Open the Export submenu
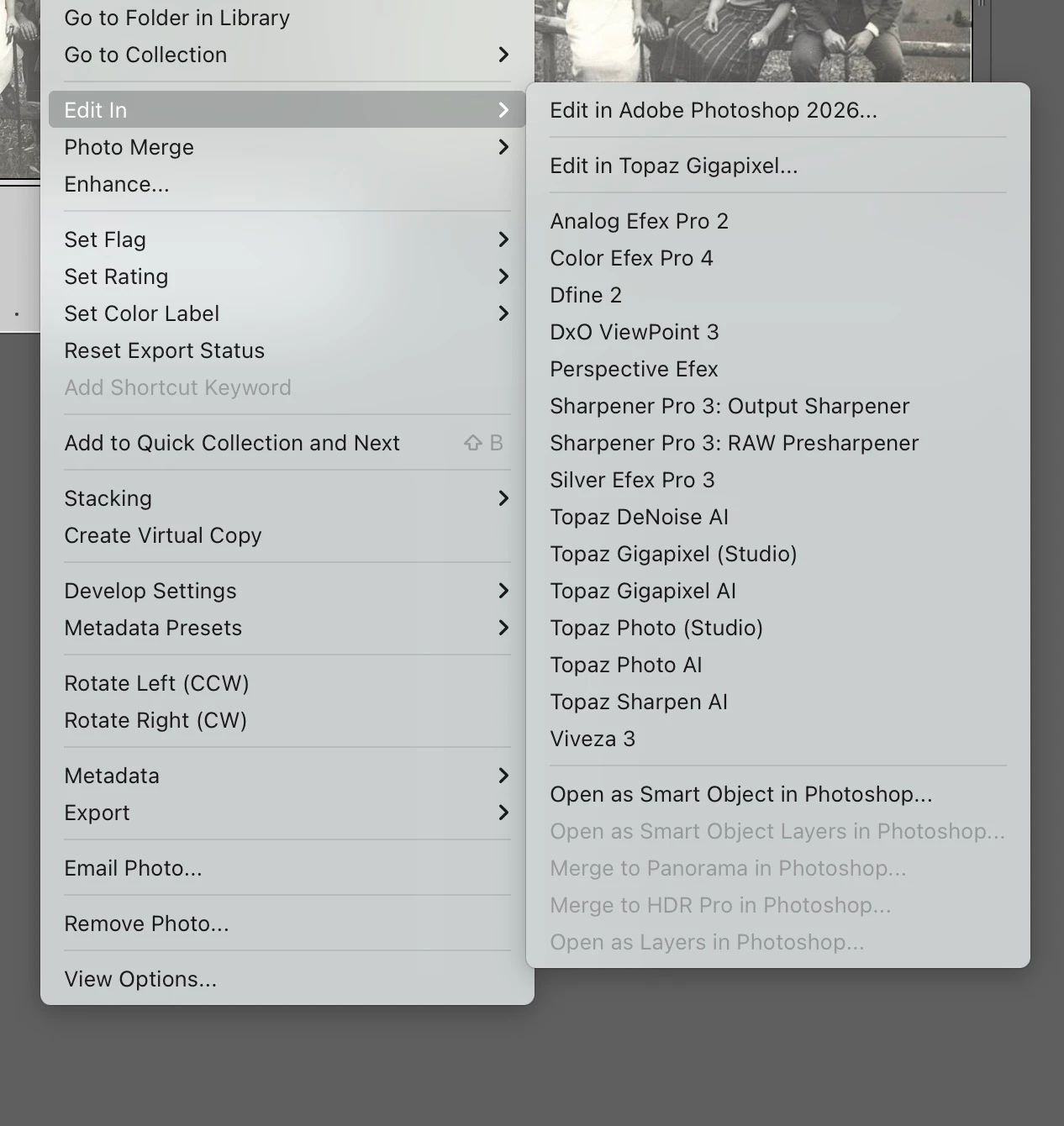The height and width of the screenshot is (1126, 1064). tap(287, 813)
